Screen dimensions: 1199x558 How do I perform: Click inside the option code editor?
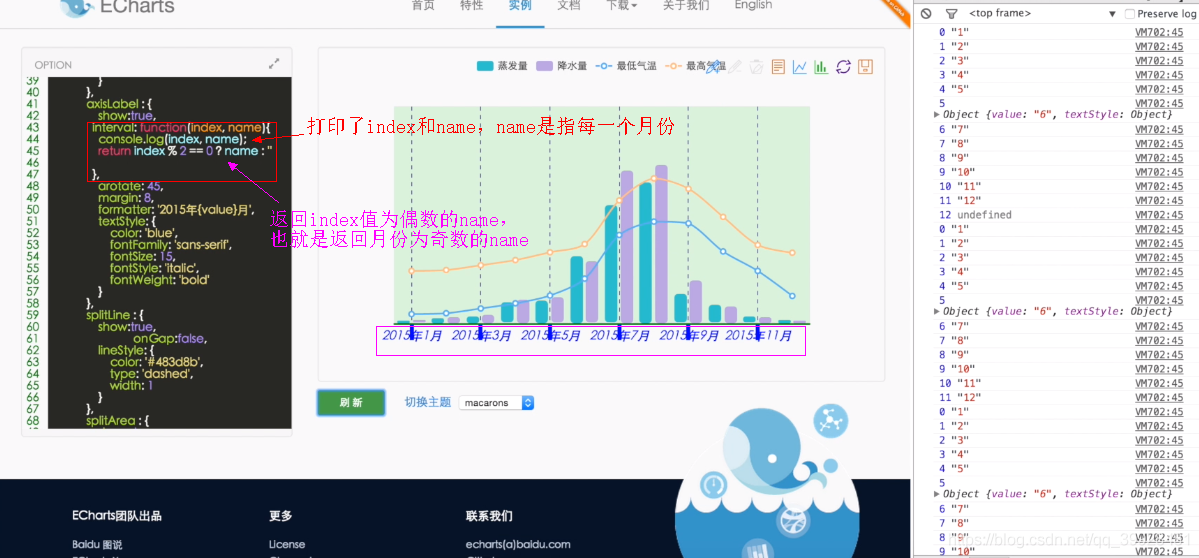point(170,252)
